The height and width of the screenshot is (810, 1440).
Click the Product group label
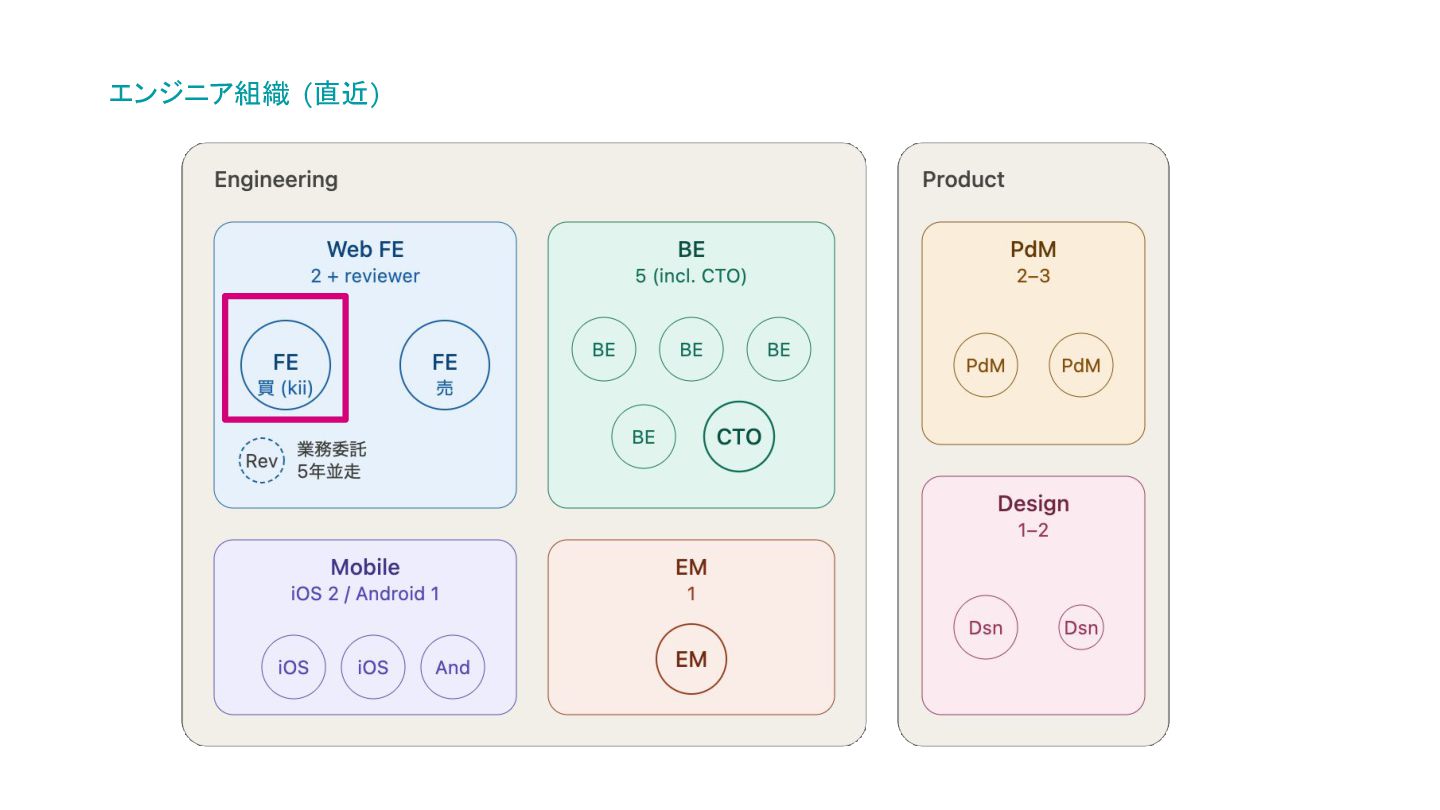click(963, 180)
